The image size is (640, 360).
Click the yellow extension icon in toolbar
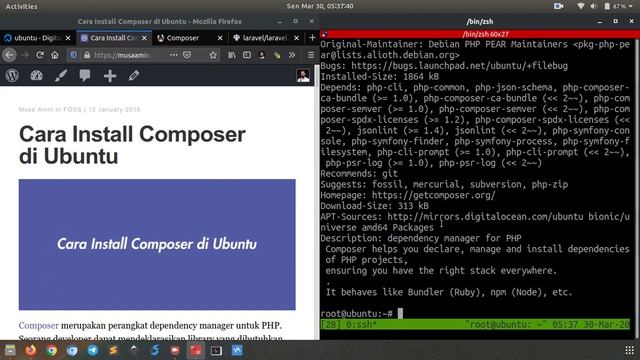[x=277, y=55]
